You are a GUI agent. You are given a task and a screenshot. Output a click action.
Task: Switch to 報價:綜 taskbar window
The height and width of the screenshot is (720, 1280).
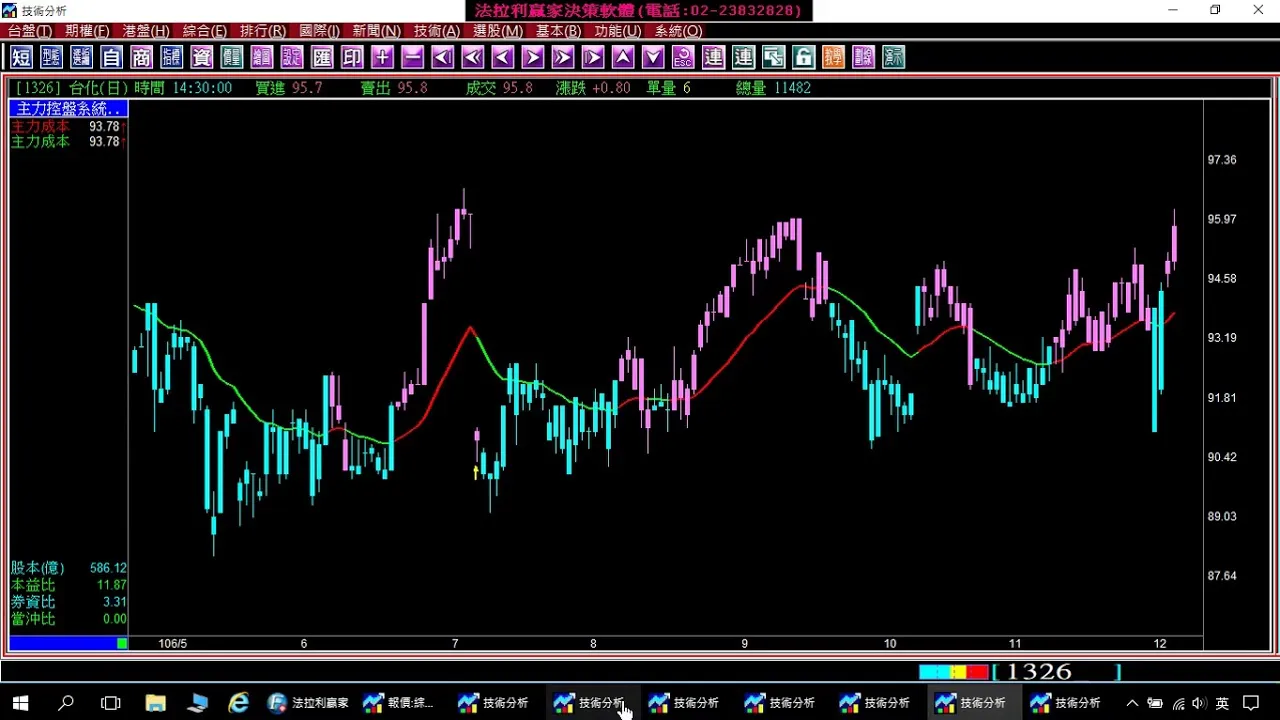(x=400, y=703)
